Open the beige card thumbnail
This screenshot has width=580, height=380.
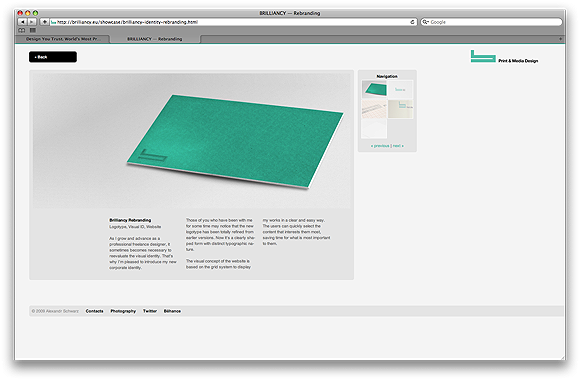pos(400,109)
